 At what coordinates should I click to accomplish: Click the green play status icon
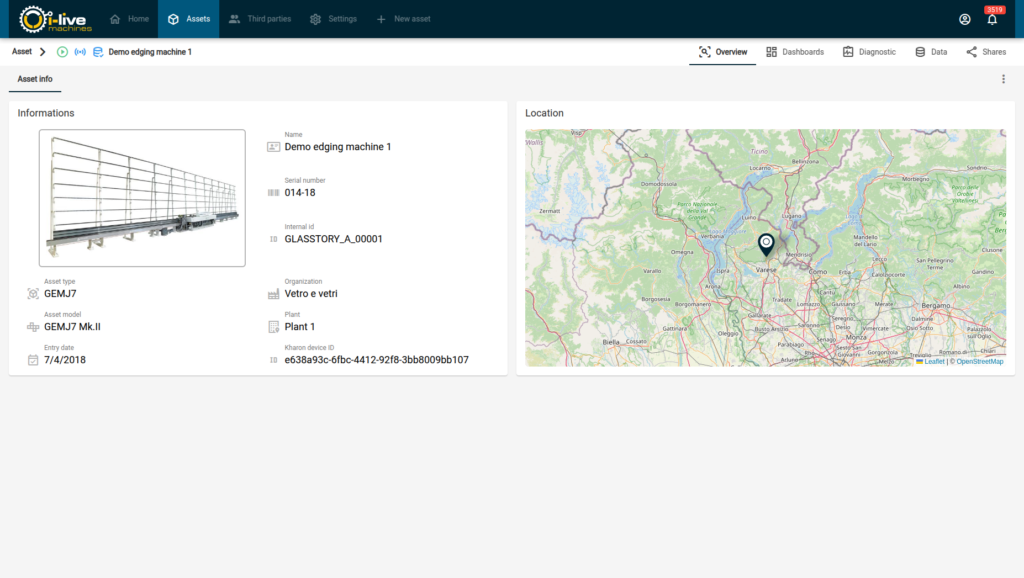pos(62,52)
